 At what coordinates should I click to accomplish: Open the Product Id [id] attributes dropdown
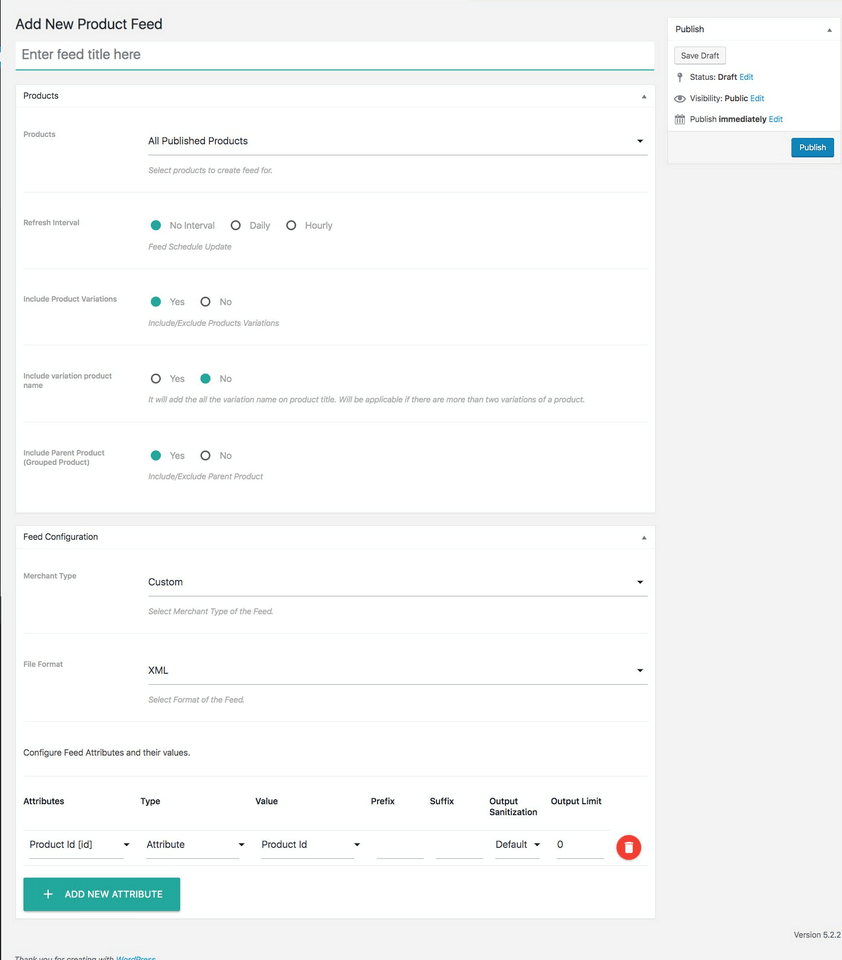coord(80,845)
